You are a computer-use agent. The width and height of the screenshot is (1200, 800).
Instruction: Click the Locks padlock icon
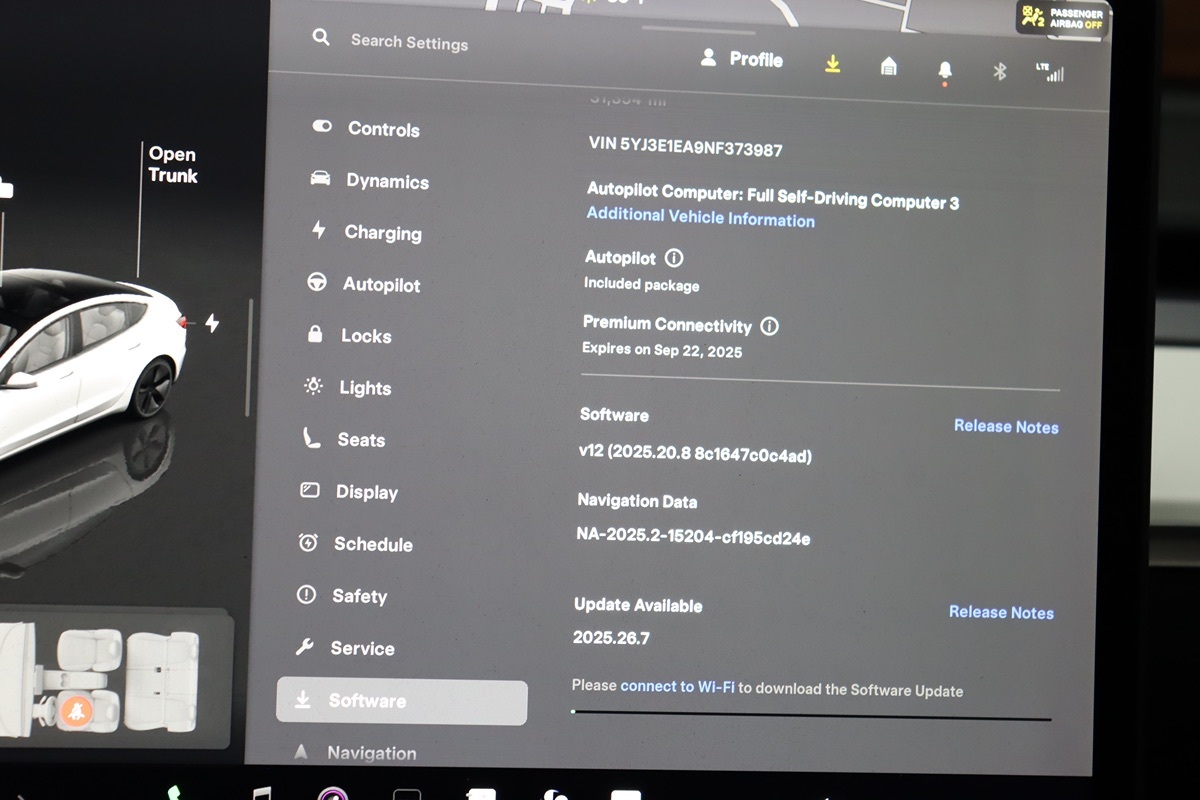pos(315,334)
